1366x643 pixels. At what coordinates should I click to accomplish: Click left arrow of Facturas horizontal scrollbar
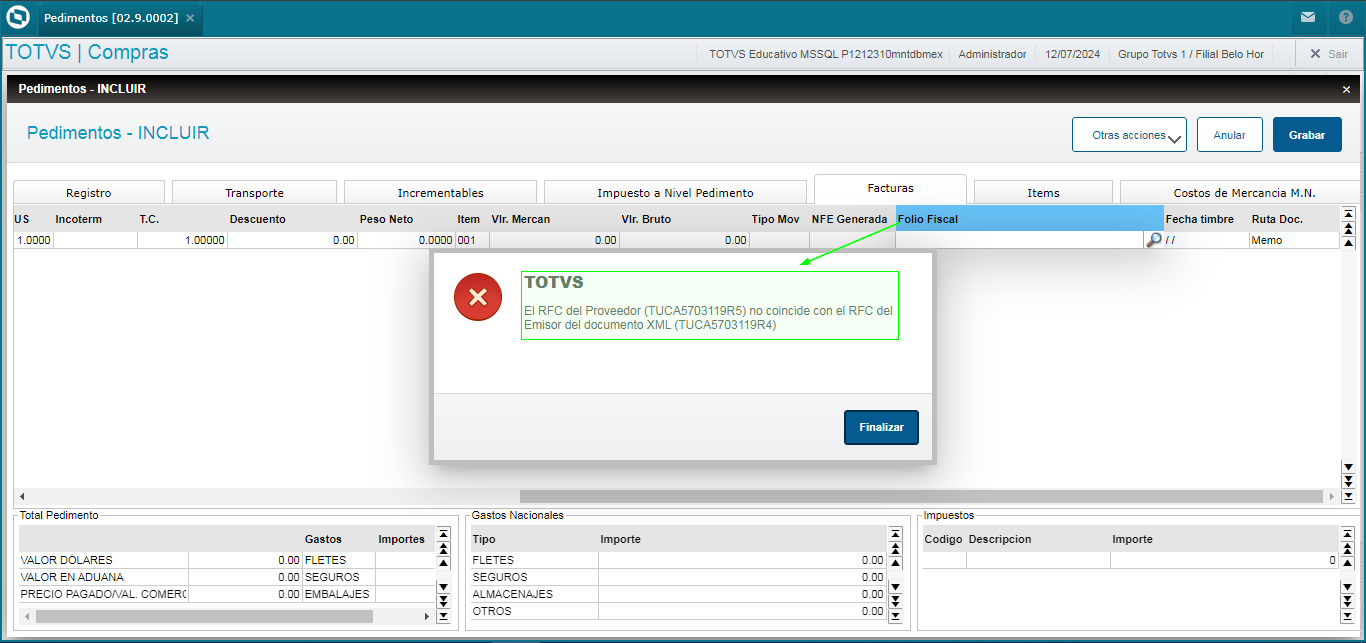(x=20, y=496)
